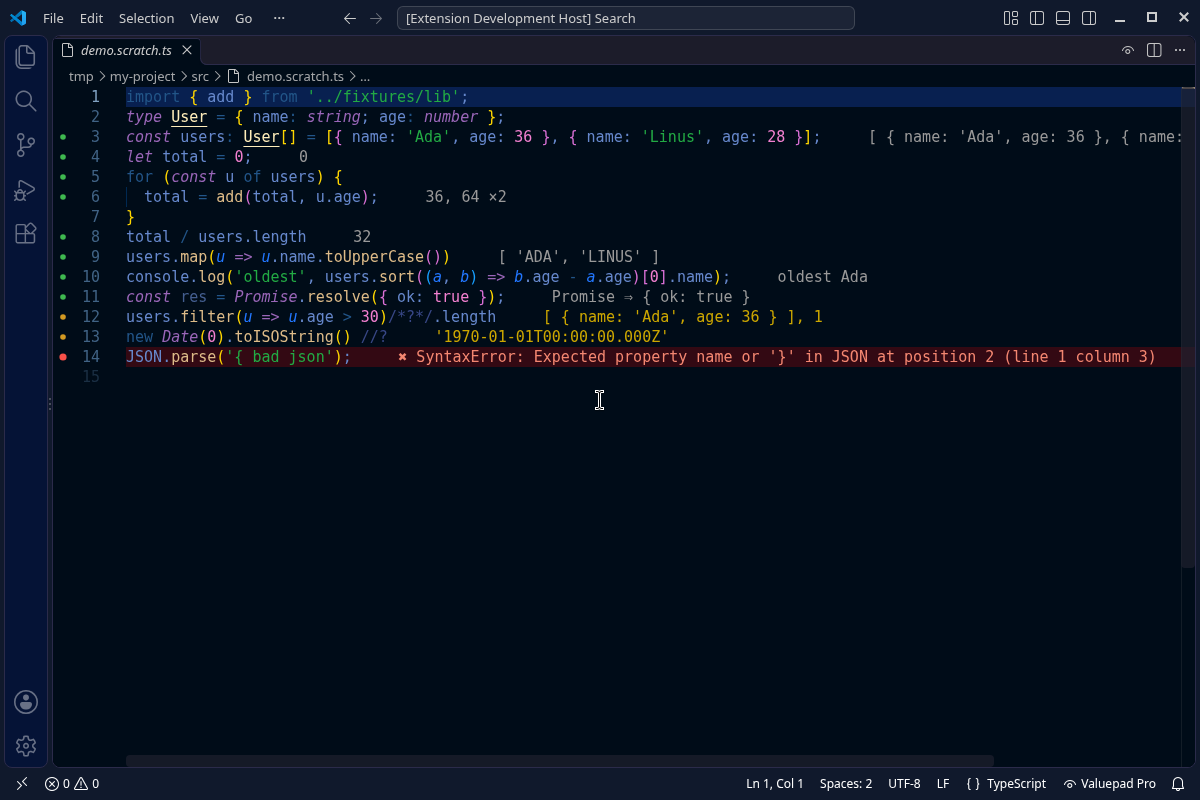Image resolution: width=1200 pixels, height=800 pixels.
Task: Select the my-project breadcrumb
Action: [142, 76]
